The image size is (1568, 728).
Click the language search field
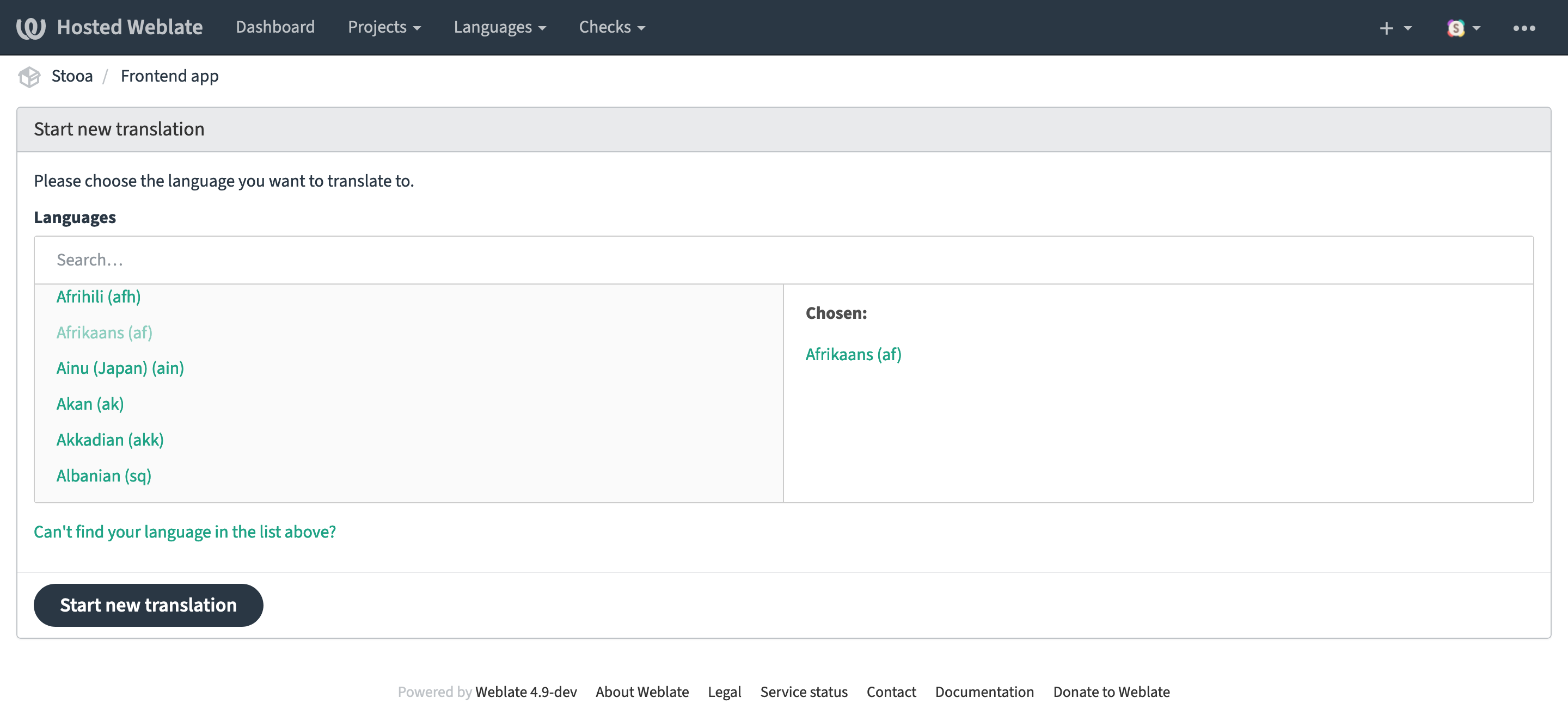tap(783, 260)
